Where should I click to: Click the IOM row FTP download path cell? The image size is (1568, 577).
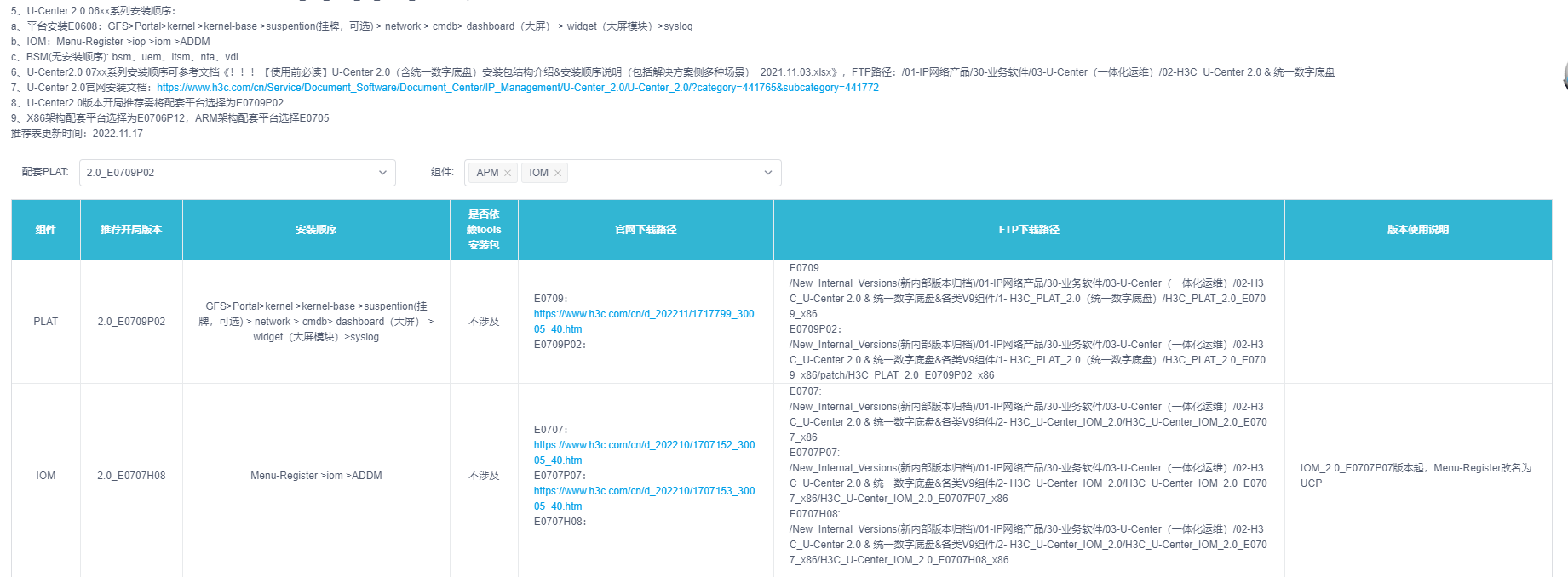(x=1029, y=476)
